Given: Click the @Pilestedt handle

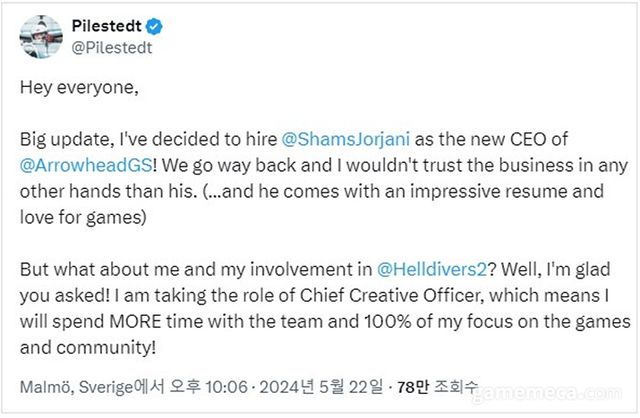Looking at the screenshot, I should (107, 46).
